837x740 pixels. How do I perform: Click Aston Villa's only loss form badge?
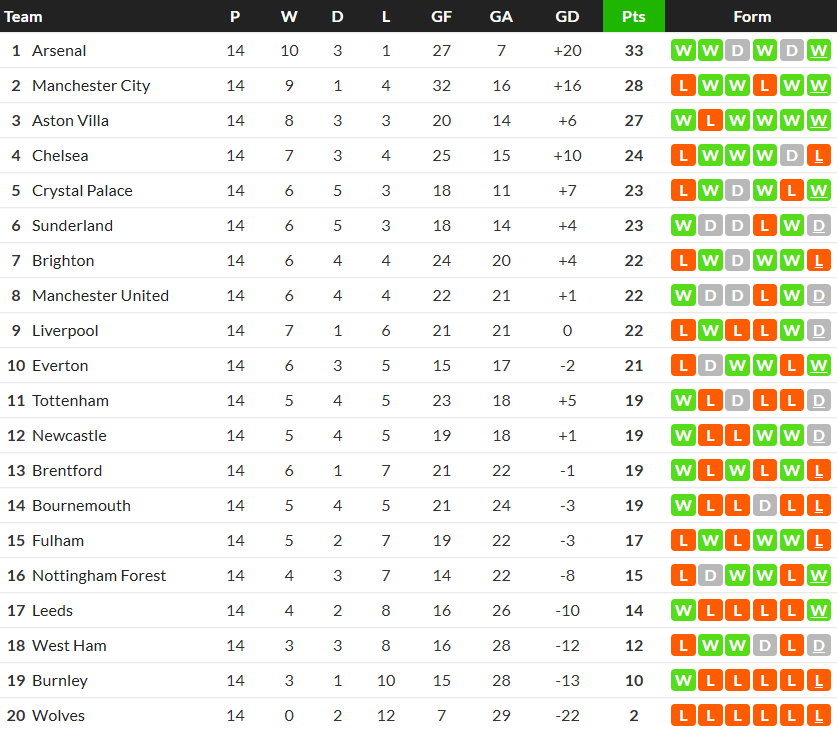point(711,121)
